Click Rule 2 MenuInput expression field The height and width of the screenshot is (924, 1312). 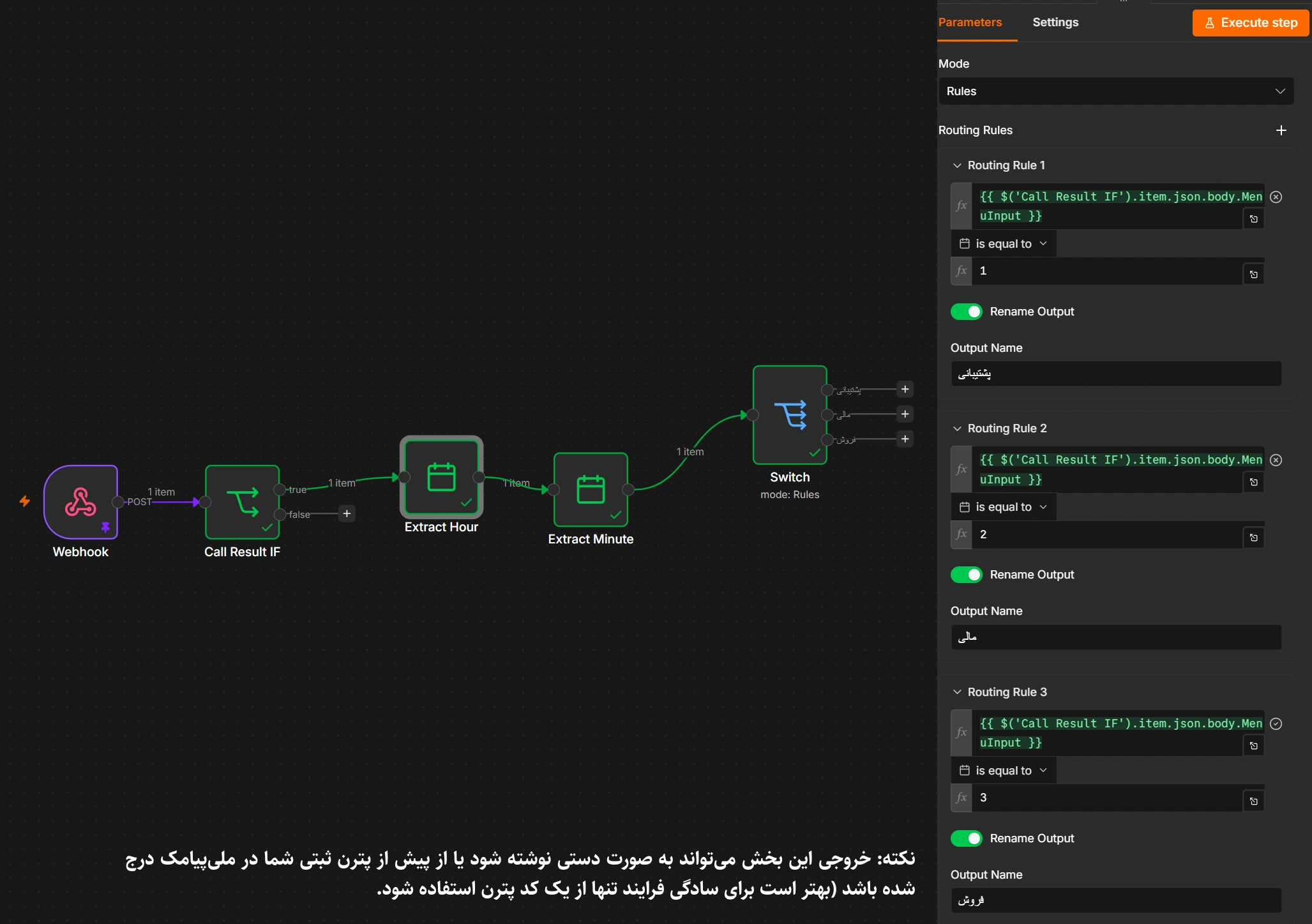[x=1118, y=469]
